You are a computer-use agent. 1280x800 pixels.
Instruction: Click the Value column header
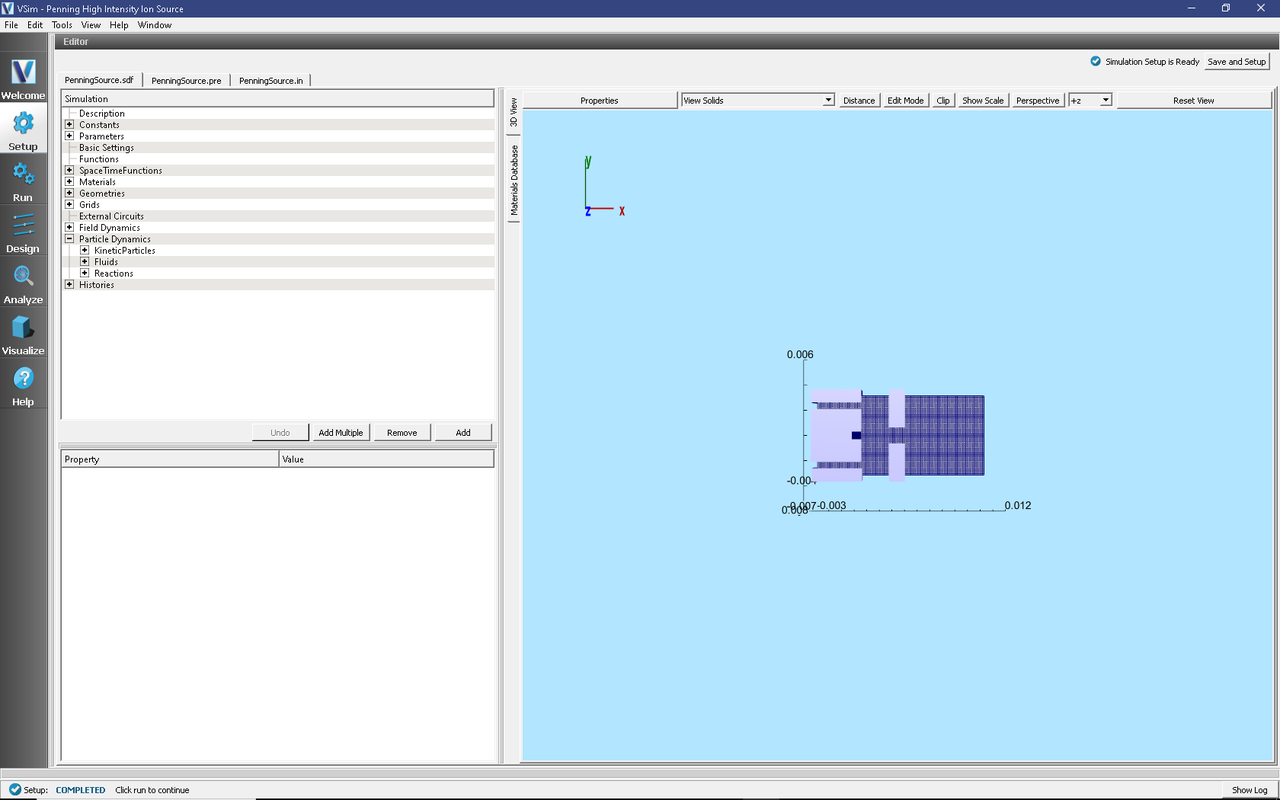387,459
